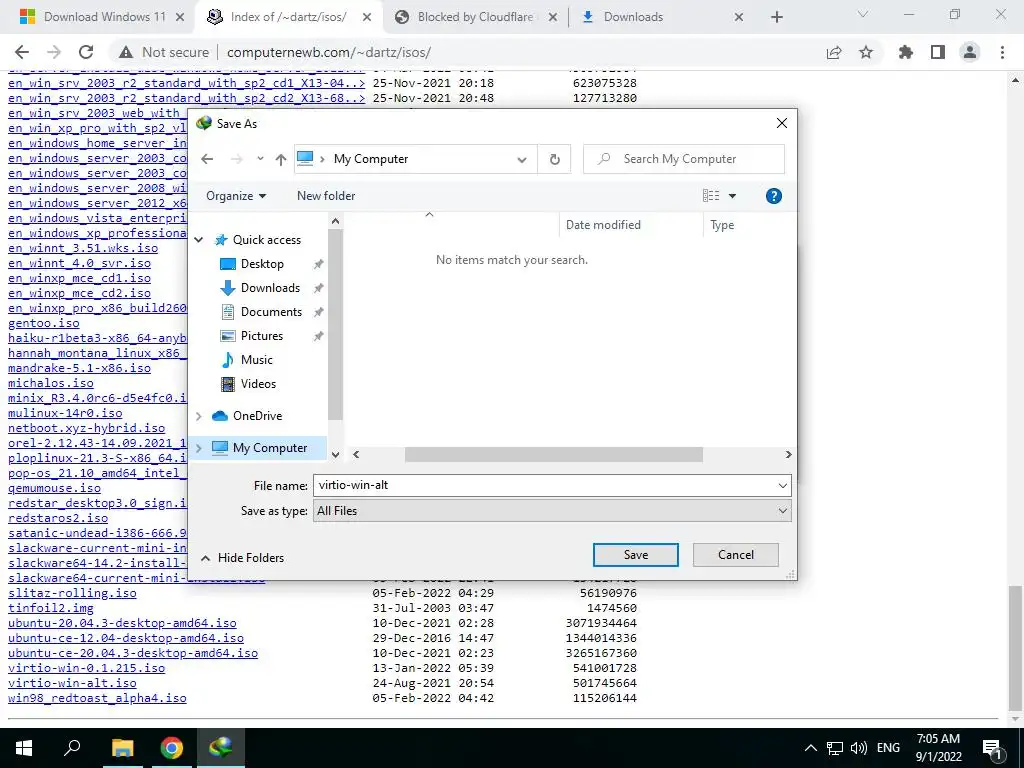Click the Save button
This screenshot has width=1024, height=768.
(x=635, y=555)
